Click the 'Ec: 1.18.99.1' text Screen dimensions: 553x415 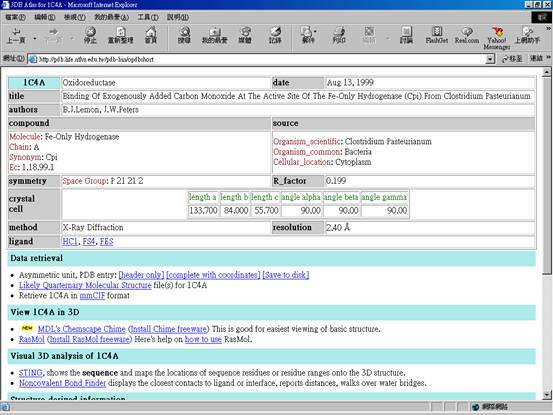(x=32, y=167)
